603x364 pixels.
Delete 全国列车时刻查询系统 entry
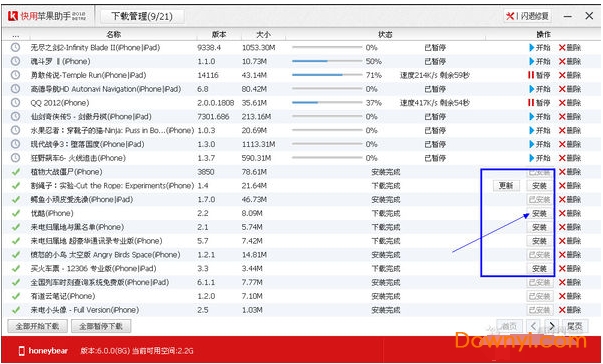point(570,283)
